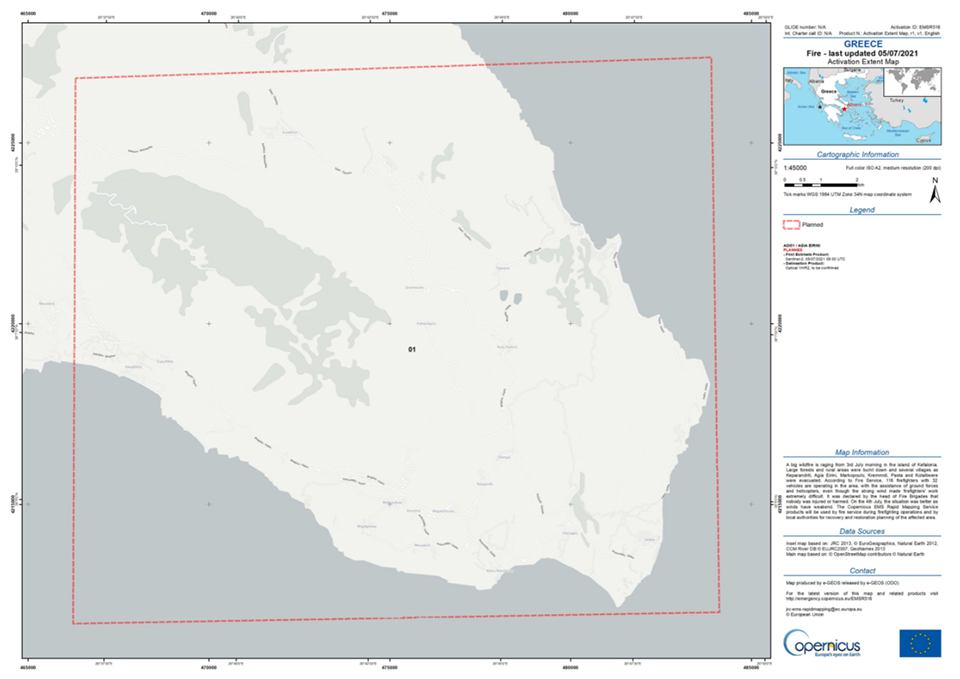Click the European Union flag emblem
The height and width of the screenshot is (679, 960).
coord(919,643)
